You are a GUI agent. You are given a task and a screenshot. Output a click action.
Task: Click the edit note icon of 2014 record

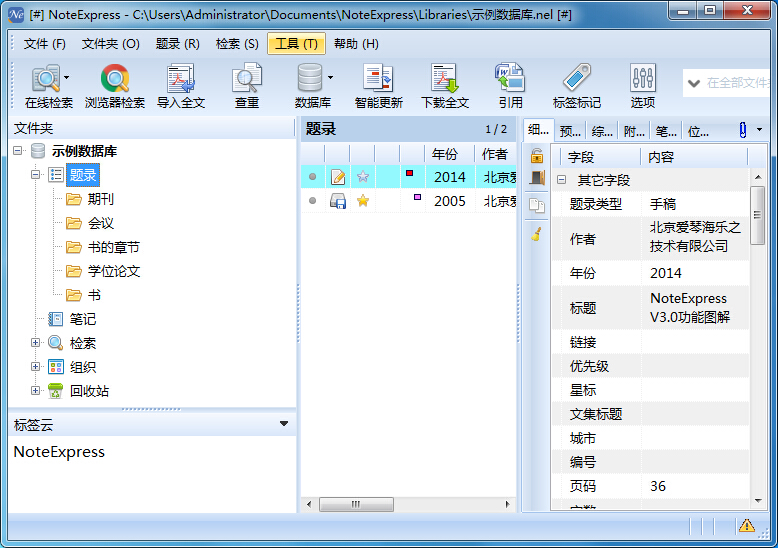338,177
